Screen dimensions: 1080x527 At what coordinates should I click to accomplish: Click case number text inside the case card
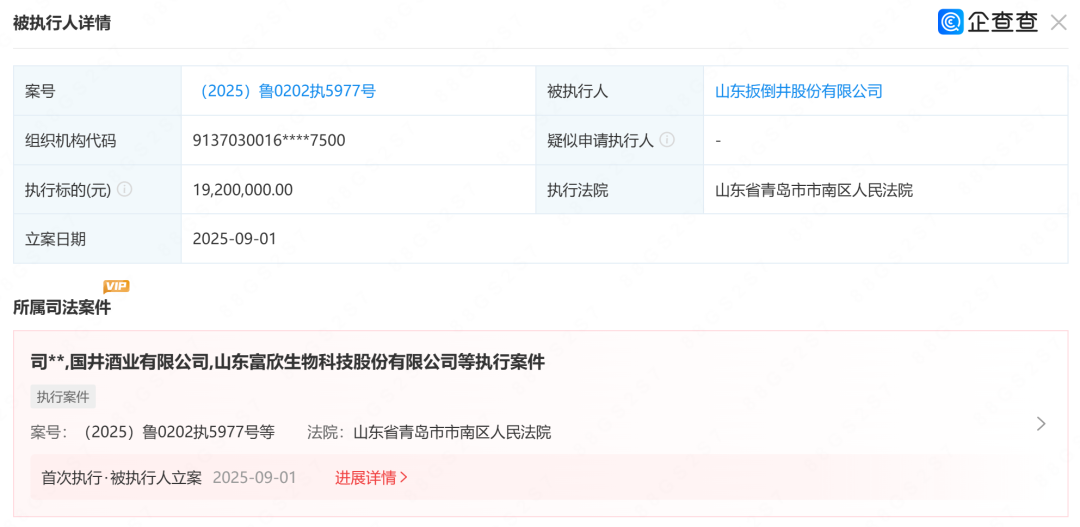click(x=178, y=432)
